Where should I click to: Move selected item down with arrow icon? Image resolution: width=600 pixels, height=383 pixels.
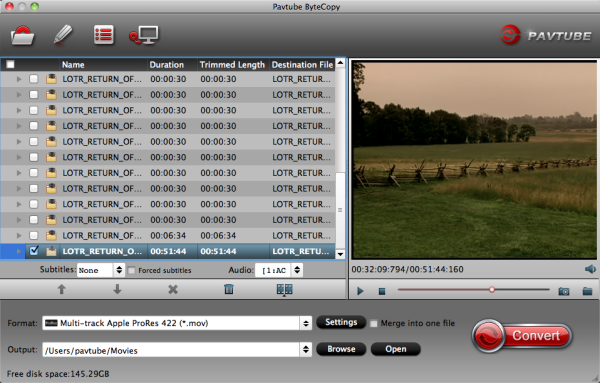[117, 289]
